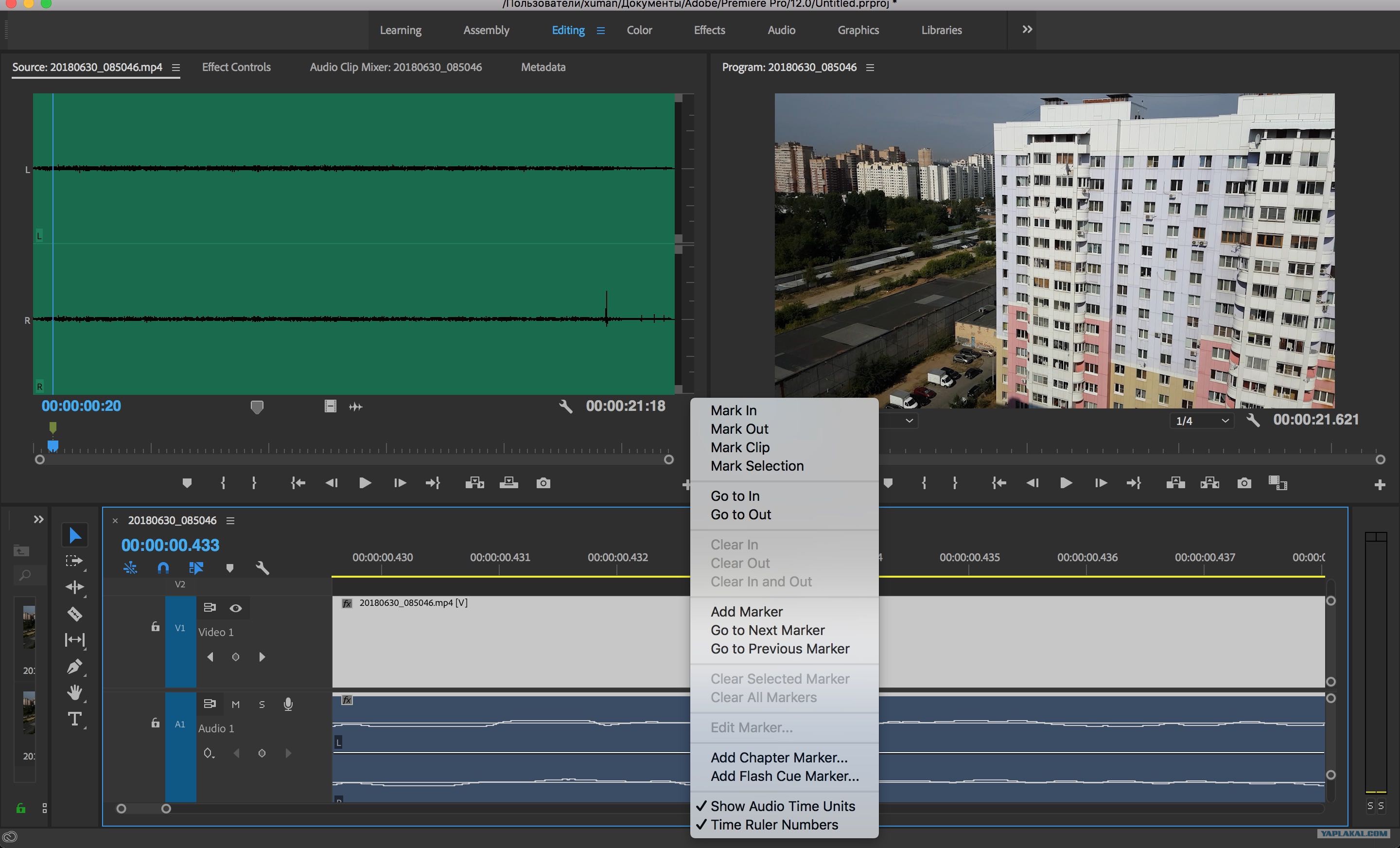The width and height of the screenshot is (1400, 848).
Task: Select the Selection arrow tool
Action: click(74, 535)
